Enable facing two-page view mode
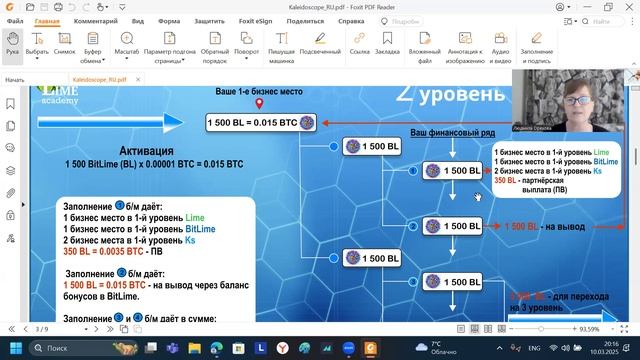The width and height of the screenshot is (640, 360). (488, 329)
